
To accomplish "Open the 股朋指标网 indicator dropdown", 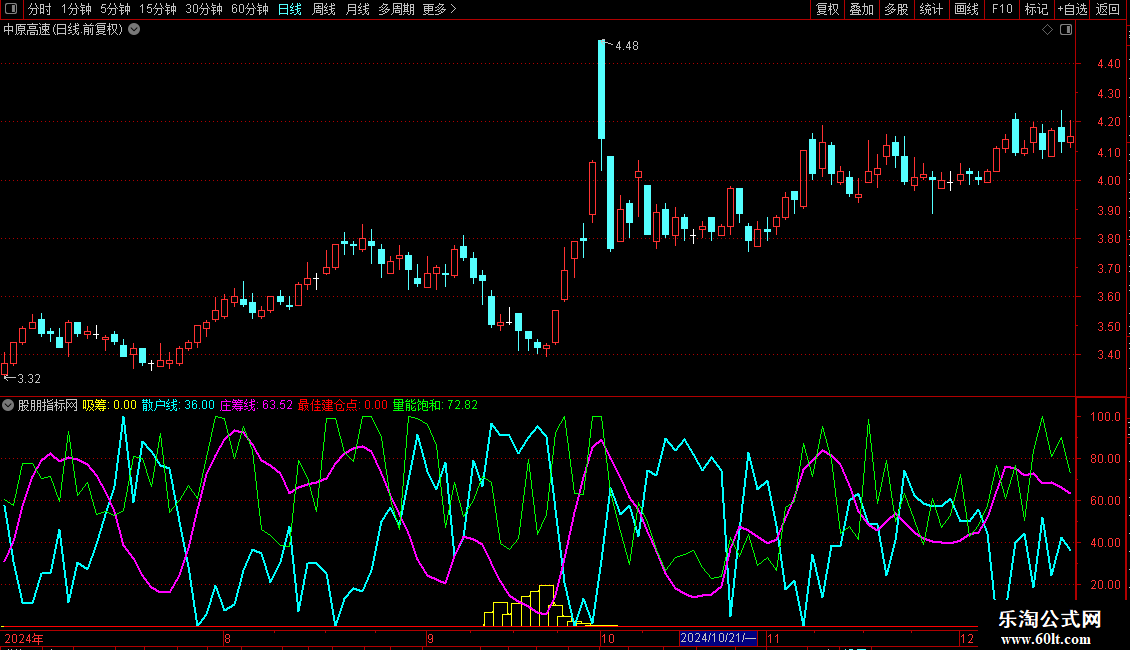I will [8, 405].
